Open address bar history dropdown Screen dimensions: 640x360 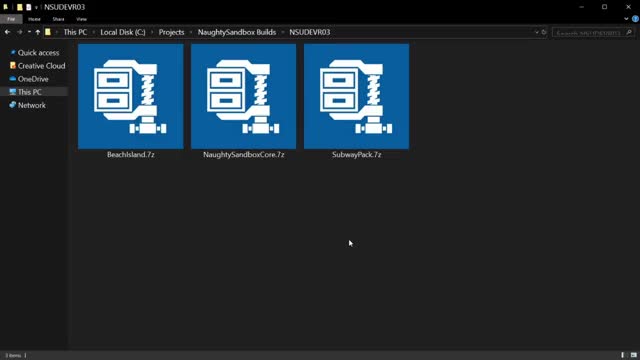pyautogui.click(x=536, y=32)
